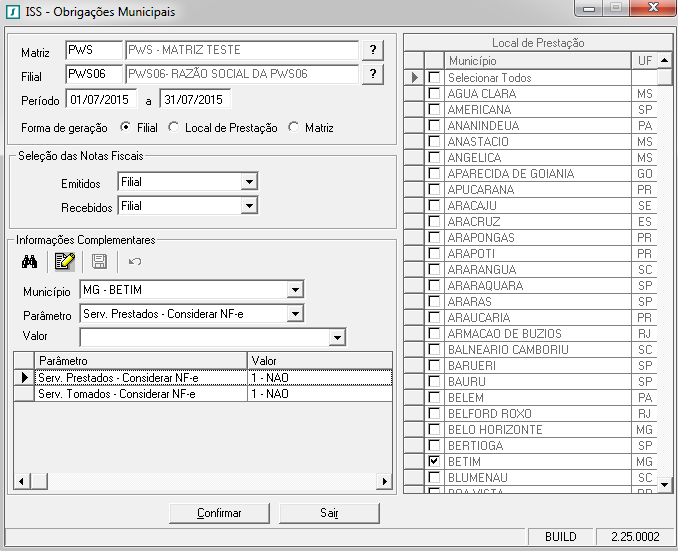Click the APUCARANA municipality row
Screen dimensions: 678x551
531,189
